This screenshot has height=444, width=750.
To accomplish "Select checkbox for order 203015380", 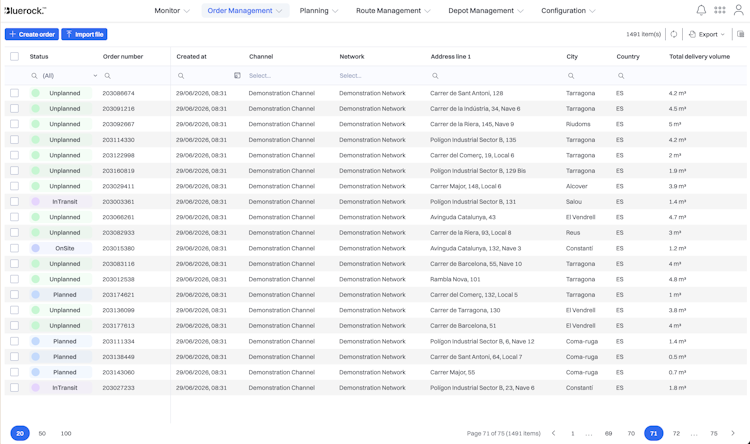I will (x=14, y=248).
